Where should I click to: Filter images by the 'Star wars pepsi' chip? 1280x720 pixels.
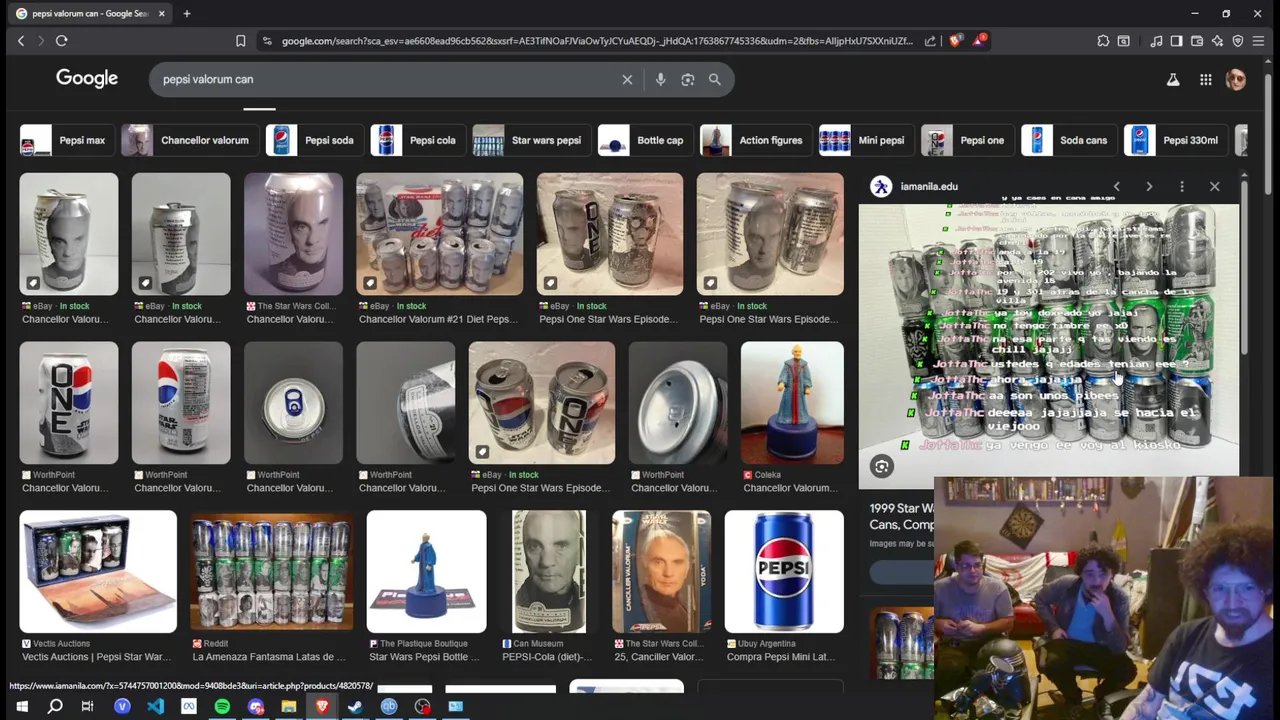coord(530,140)
